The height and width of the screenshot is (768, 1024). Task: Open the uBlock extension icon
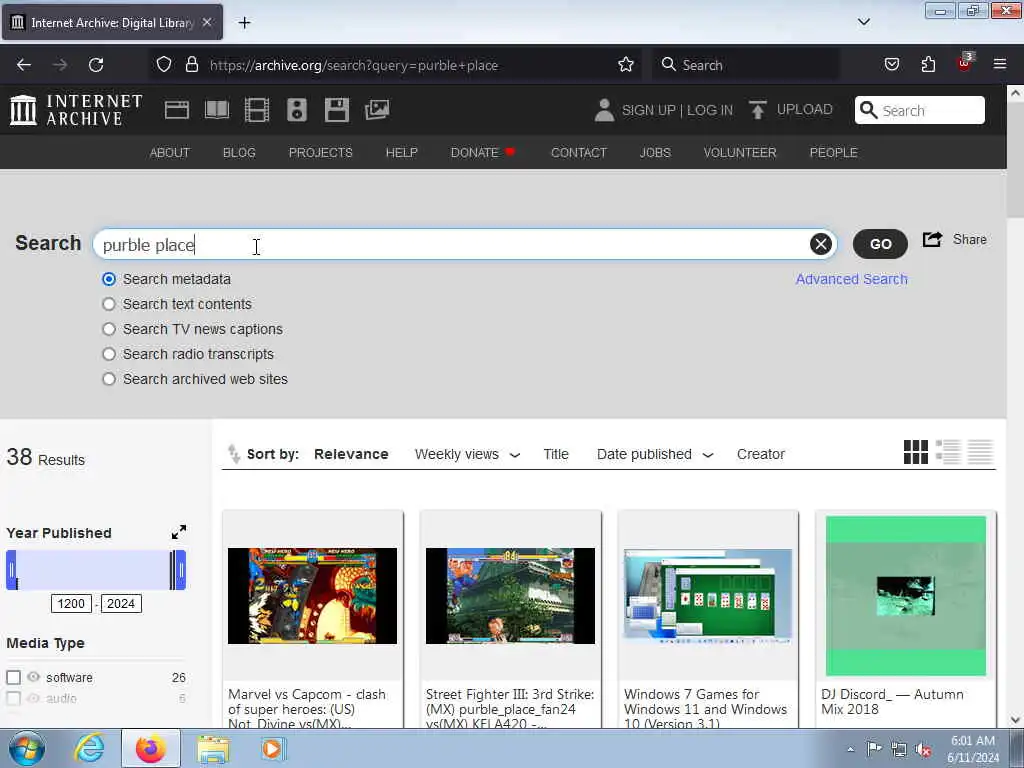965,63
